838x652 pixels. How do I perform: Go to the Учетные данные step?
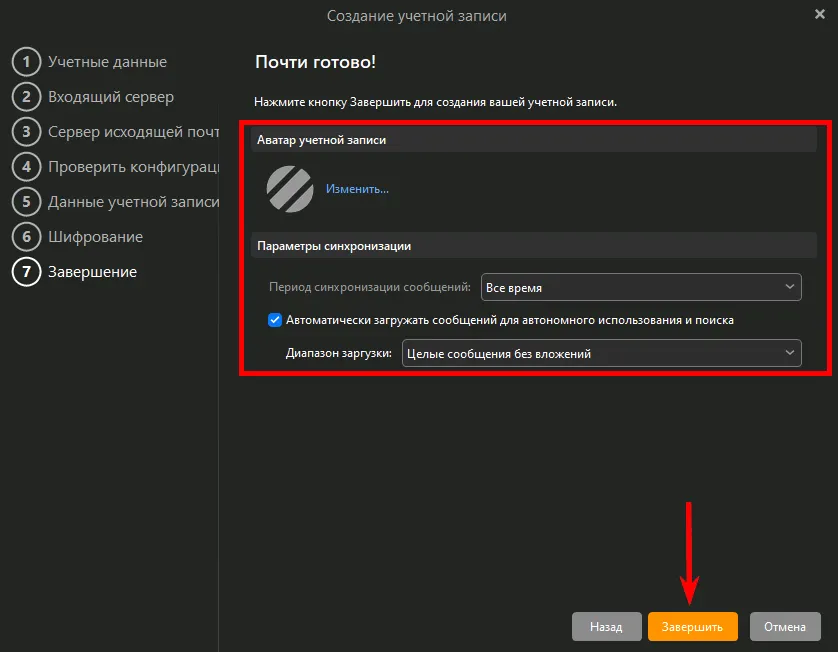point(107,62)
